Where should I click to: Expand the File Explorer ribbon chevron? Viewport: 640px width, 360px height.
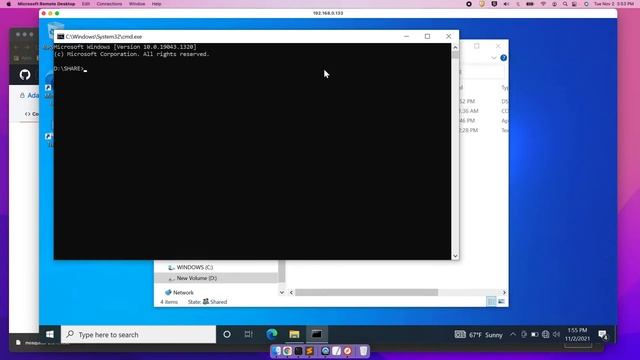[494, 58]
